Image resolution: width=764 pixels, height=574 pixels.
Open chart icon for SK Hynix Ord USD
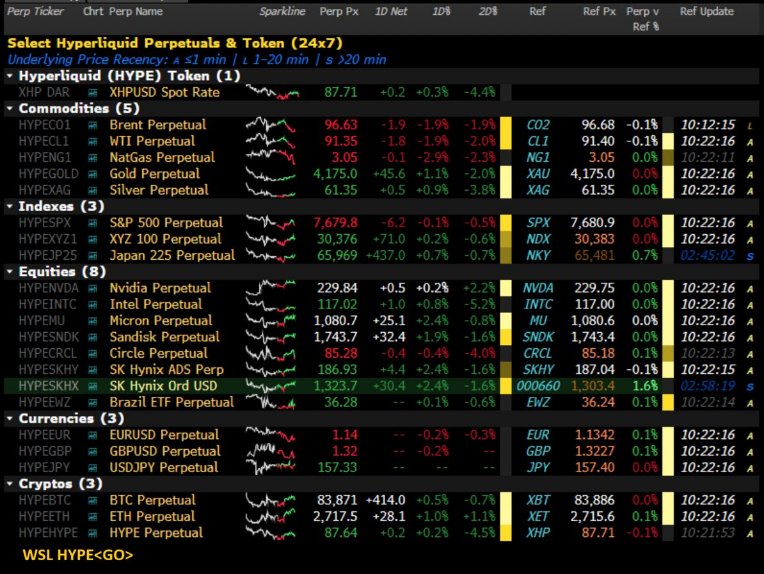pos(93,386)
